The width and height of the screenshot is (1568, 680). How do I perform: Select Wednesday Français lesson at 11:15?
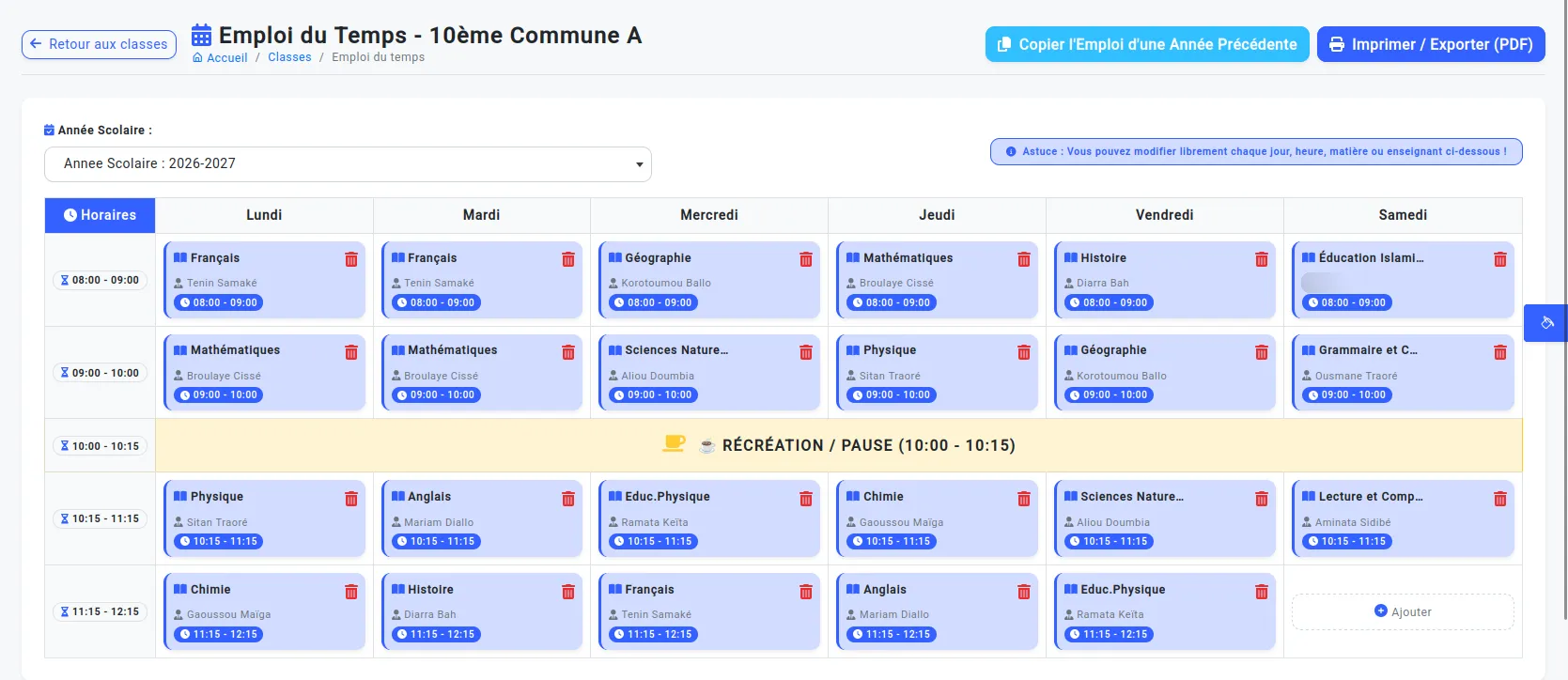709,612
